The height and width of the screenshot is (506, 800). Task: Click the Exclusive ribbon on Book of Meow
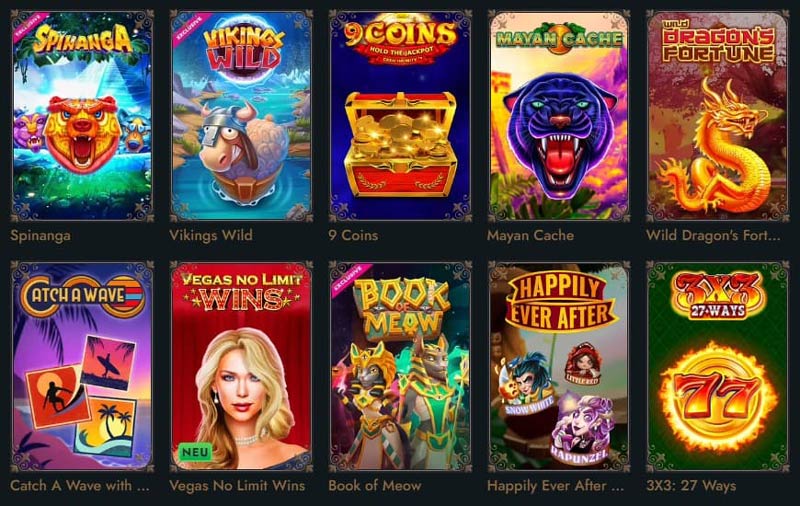(348, 279)
